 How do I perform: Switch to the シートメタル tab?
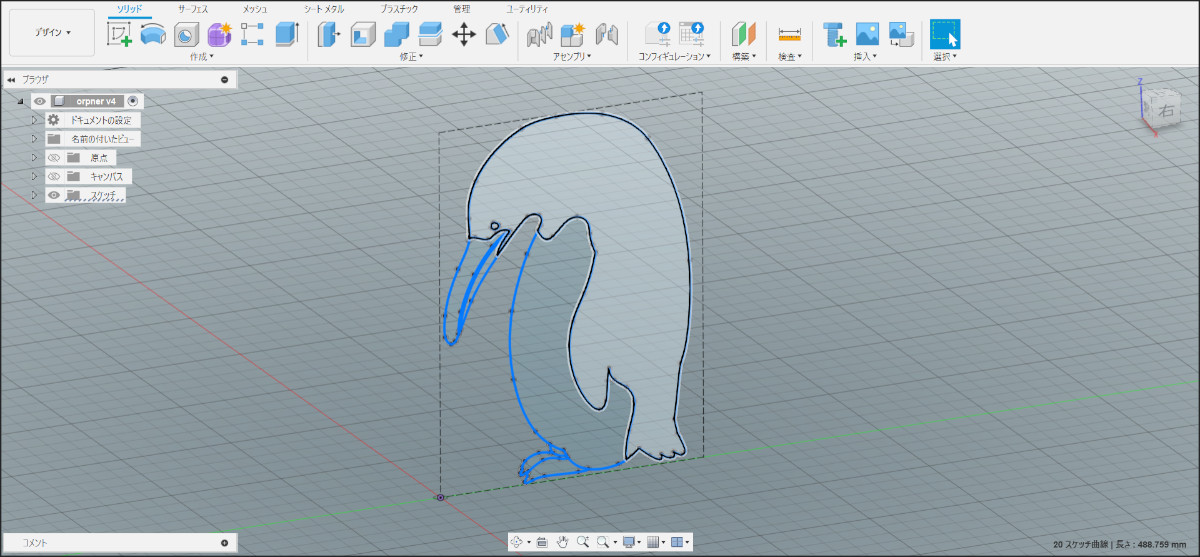[324, 9]
